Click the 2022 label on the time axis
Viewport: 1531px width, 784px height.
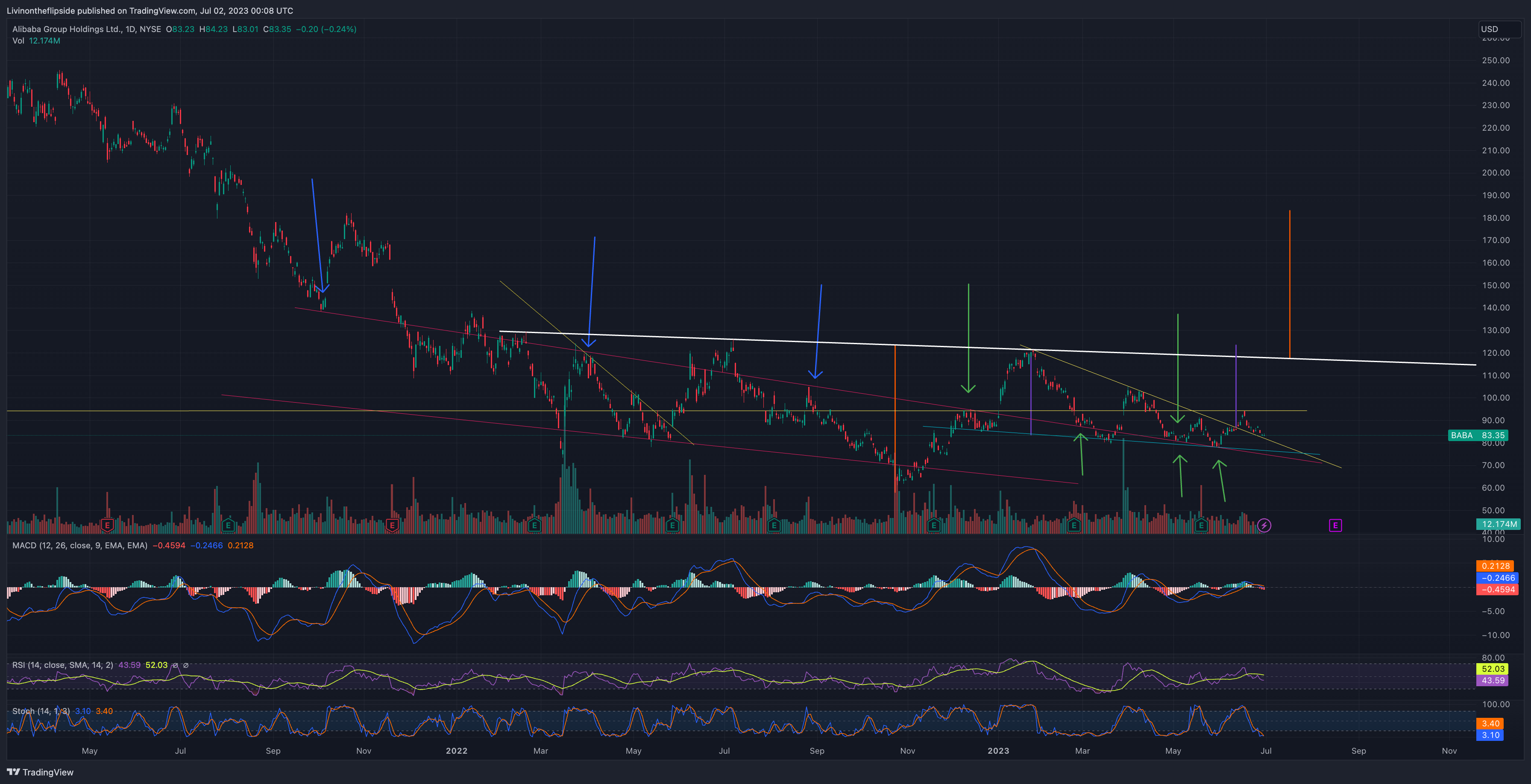(457, 751)
